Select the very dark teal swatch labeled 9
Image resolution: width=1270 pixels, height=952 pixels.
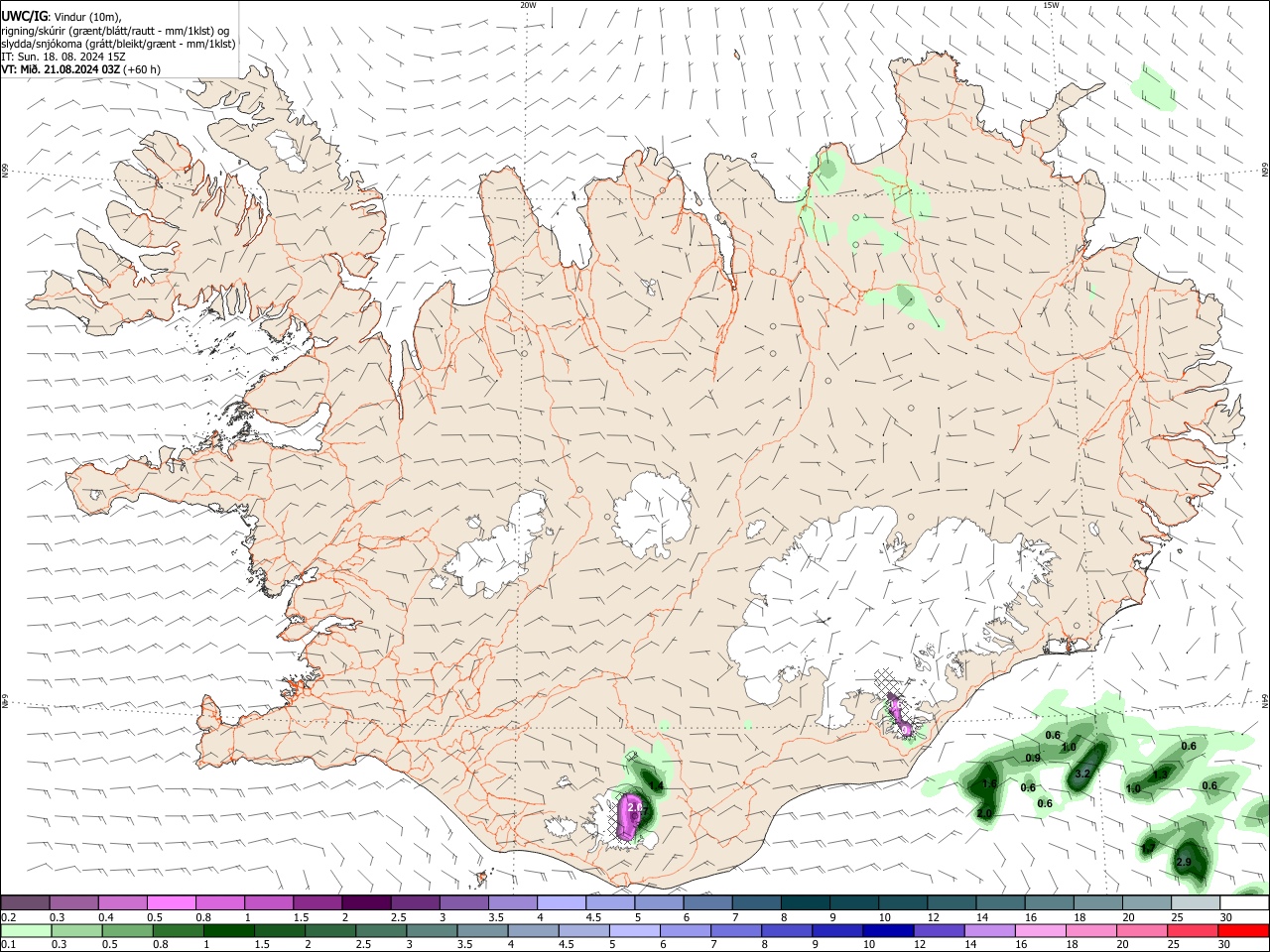click(x=854, y=902)
